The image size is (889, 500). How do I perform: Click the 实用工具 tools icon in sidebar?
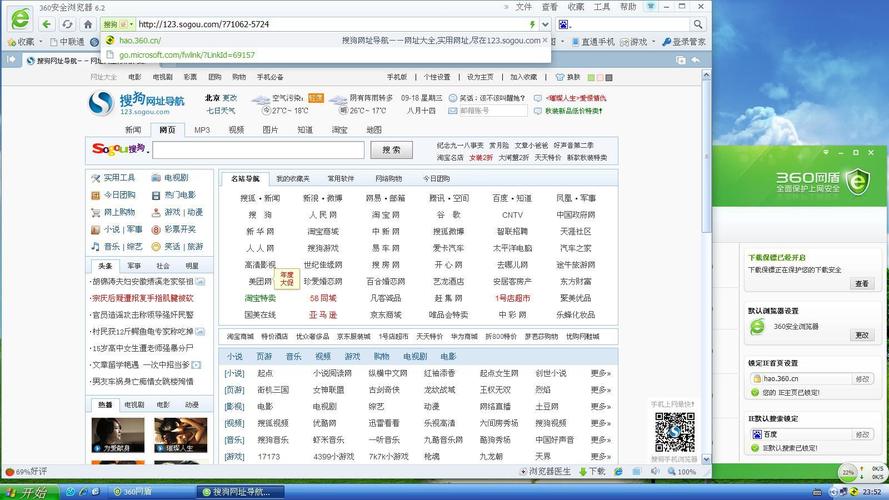(96, 178)
